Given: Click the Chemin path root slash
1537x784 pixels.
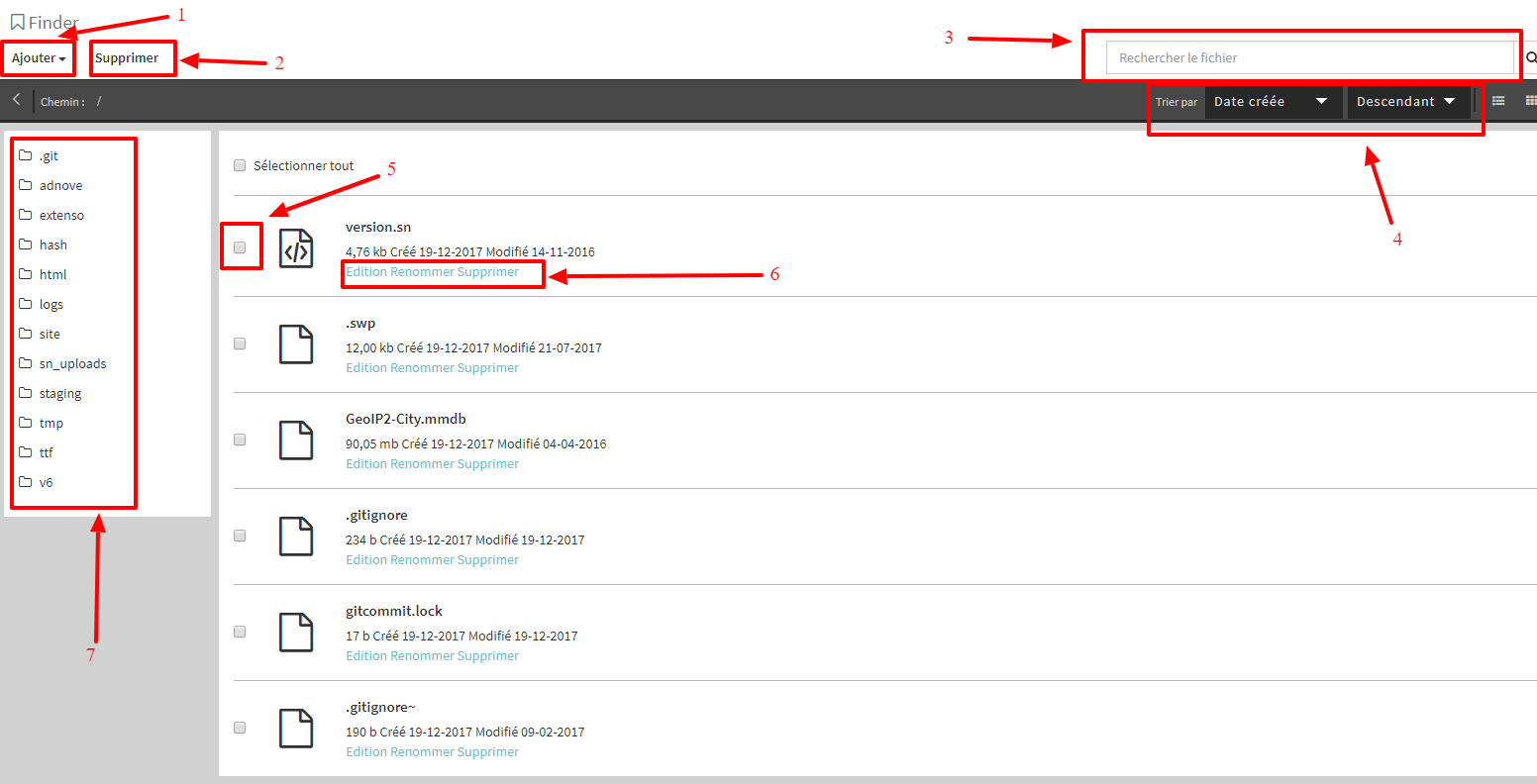Looking at the screenshot, I should [x=99, y=102].
